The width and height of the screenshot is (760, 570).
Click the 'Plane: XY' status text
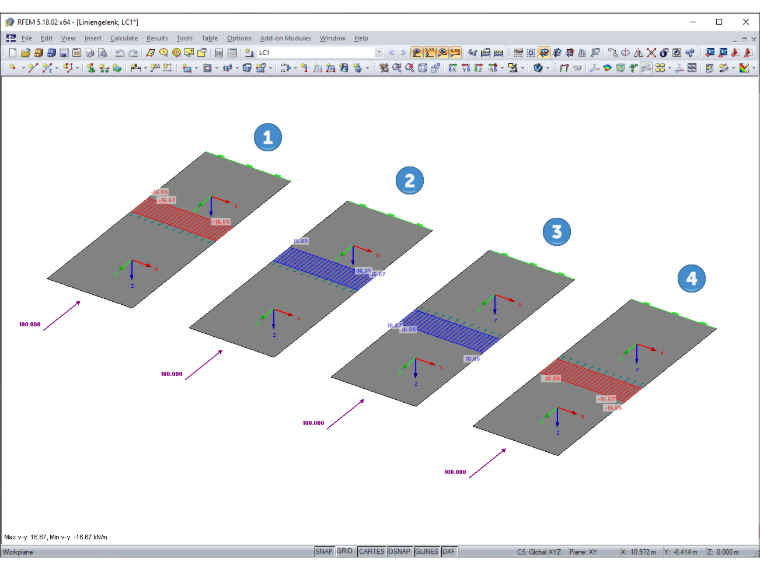[x=584, y=552]
